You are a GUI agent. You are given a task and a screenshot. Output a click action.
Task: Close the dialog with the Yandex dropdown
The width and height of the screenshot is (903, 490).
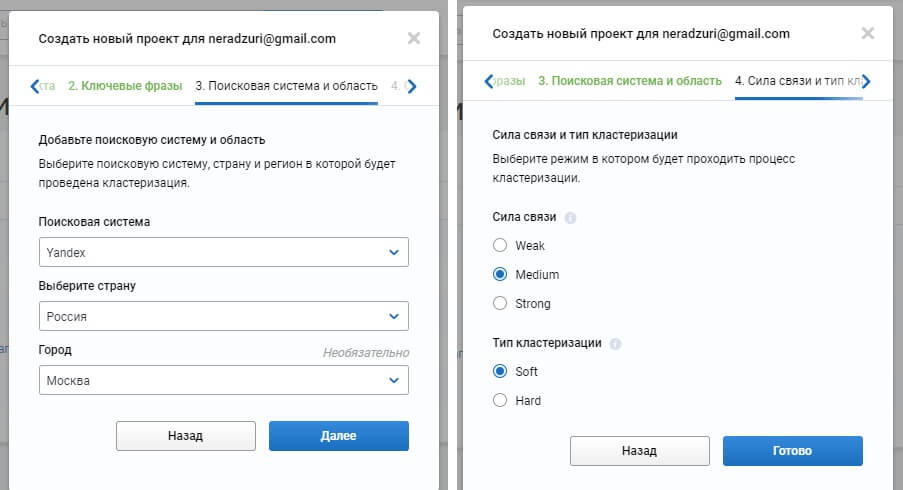coord(414,39)
